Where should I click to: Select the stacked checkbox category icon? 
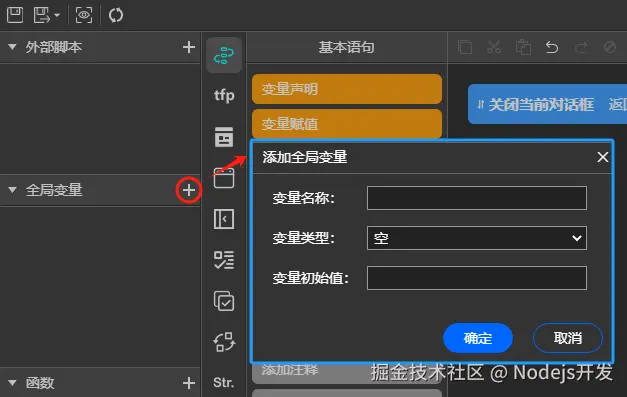[224, 301]
